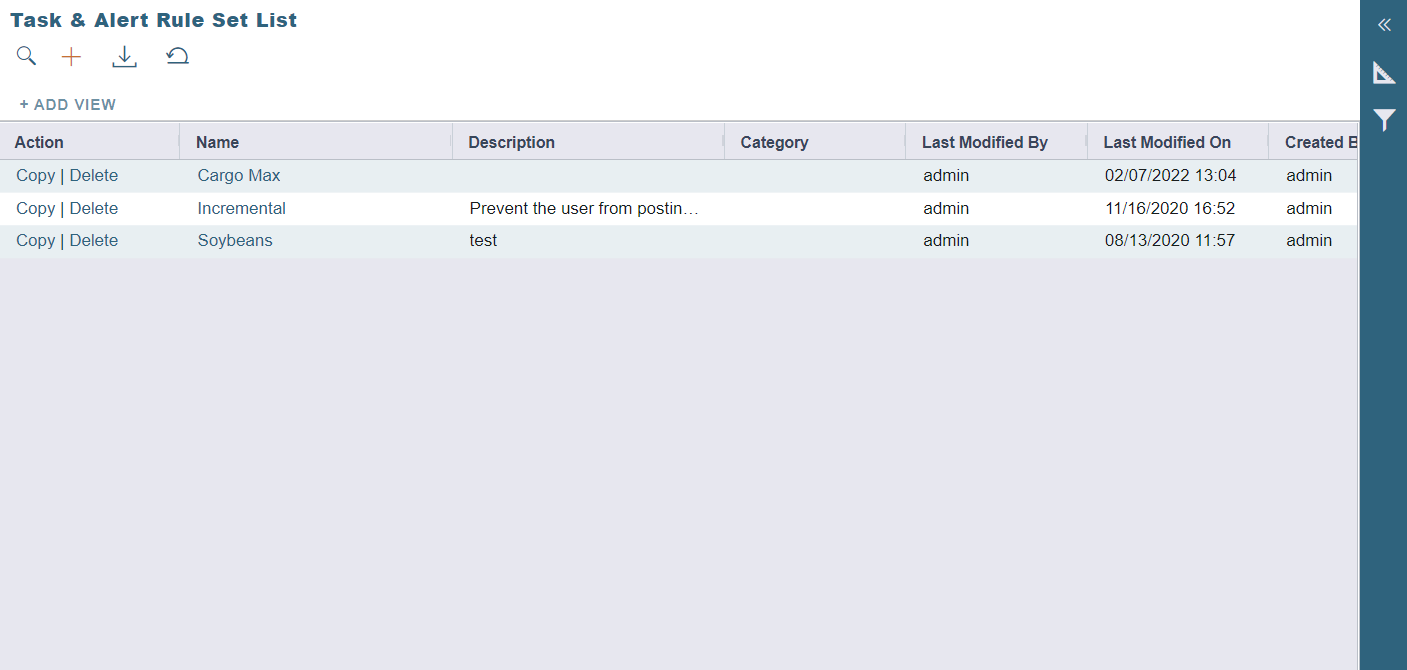The height and width of the screenshot is (670, 1407).
Task: Click the search magnifier icon
Action: coord(26,56)
